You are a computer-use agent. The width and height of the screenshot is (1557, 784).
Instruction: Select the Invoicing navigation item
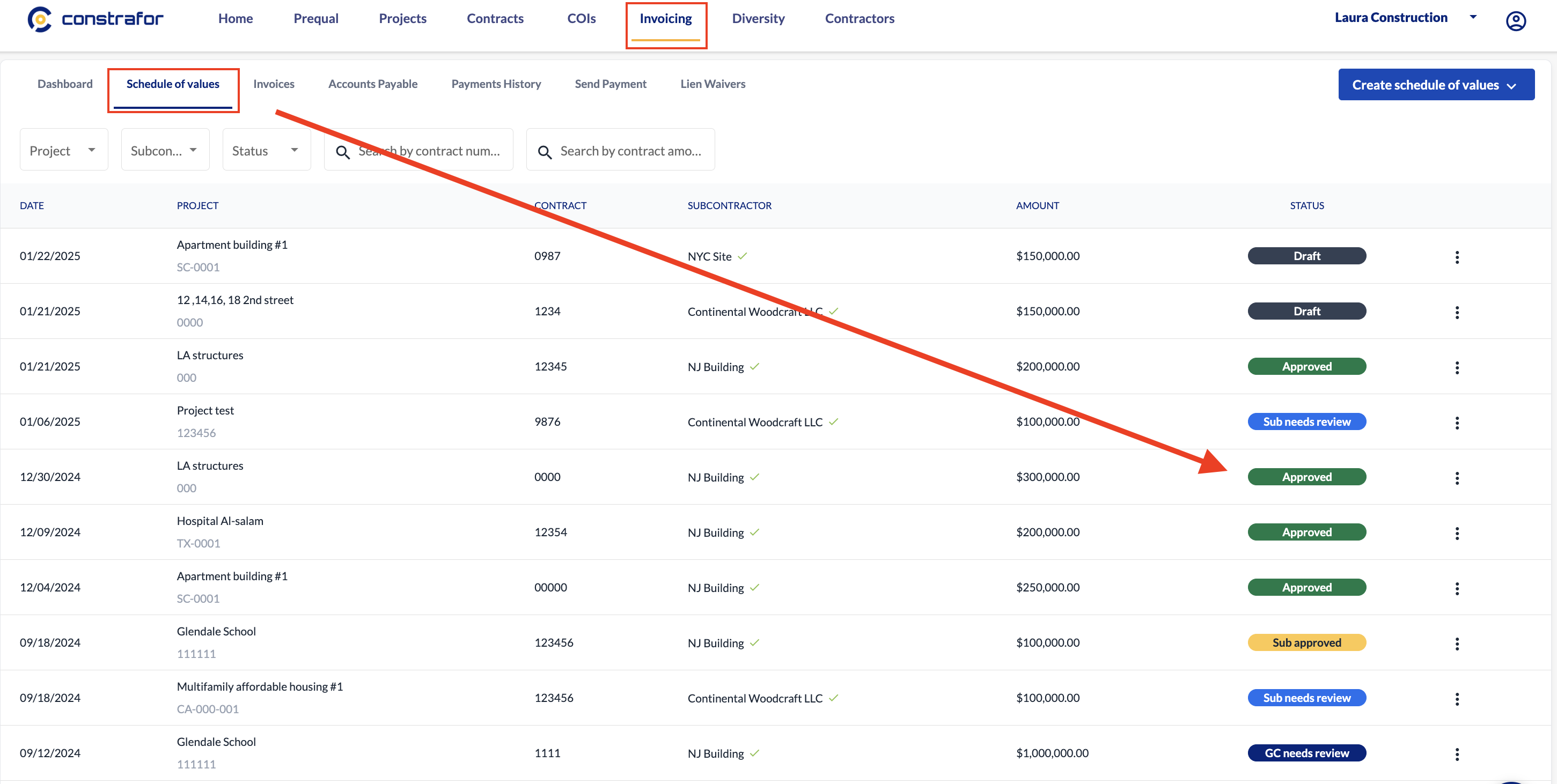click(665, 19)
